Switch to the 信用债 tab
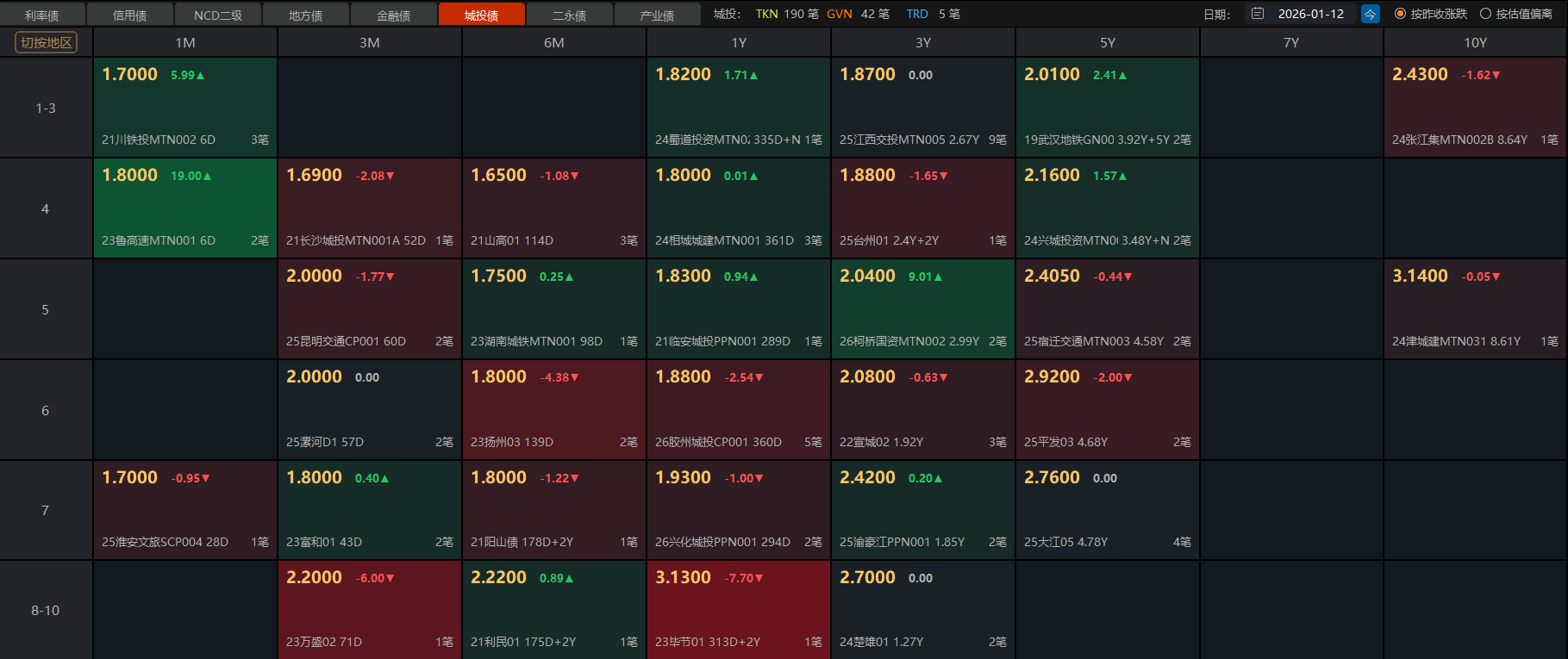The height and width of the screenshot is (659, 1568). [x=130, y=15]
